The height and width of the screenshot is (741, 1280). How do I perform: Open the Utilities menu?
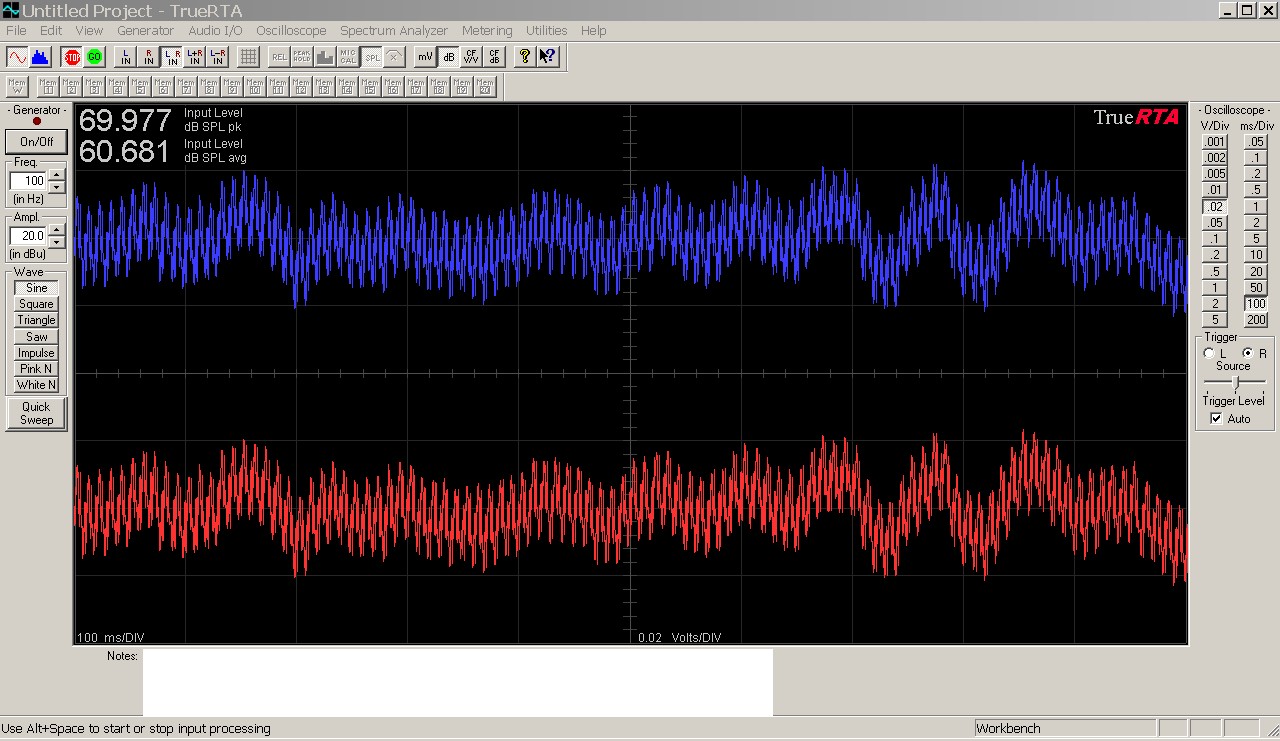point(546,31)
